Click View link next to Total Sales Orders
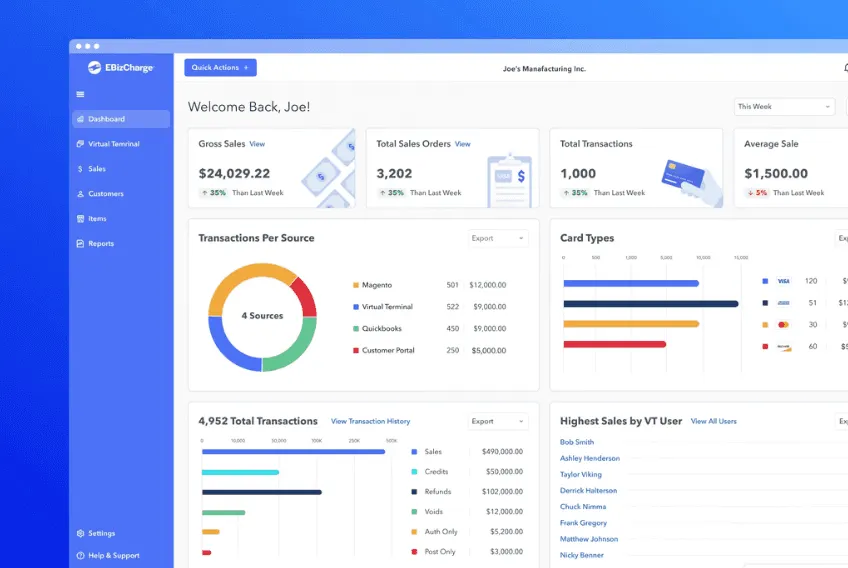Screen dimensions: 848x568 point(463,144)
